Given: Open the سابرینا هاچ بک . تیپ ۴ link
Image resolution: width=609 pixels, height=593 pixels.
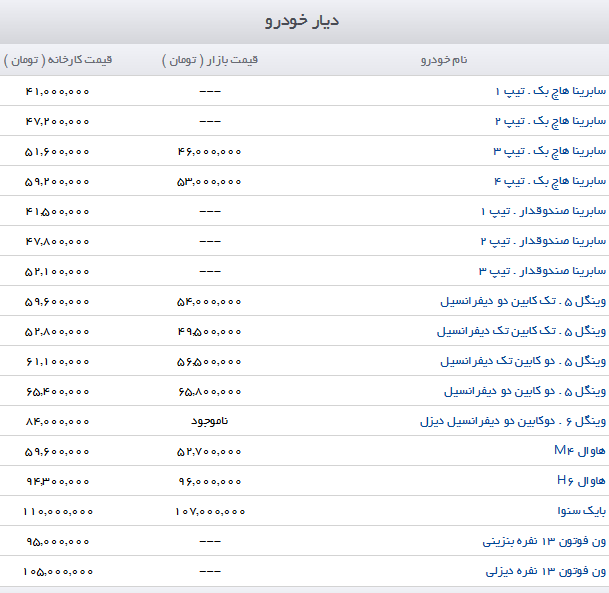Looking at the screenshot, I should click(x=550, y=181).
